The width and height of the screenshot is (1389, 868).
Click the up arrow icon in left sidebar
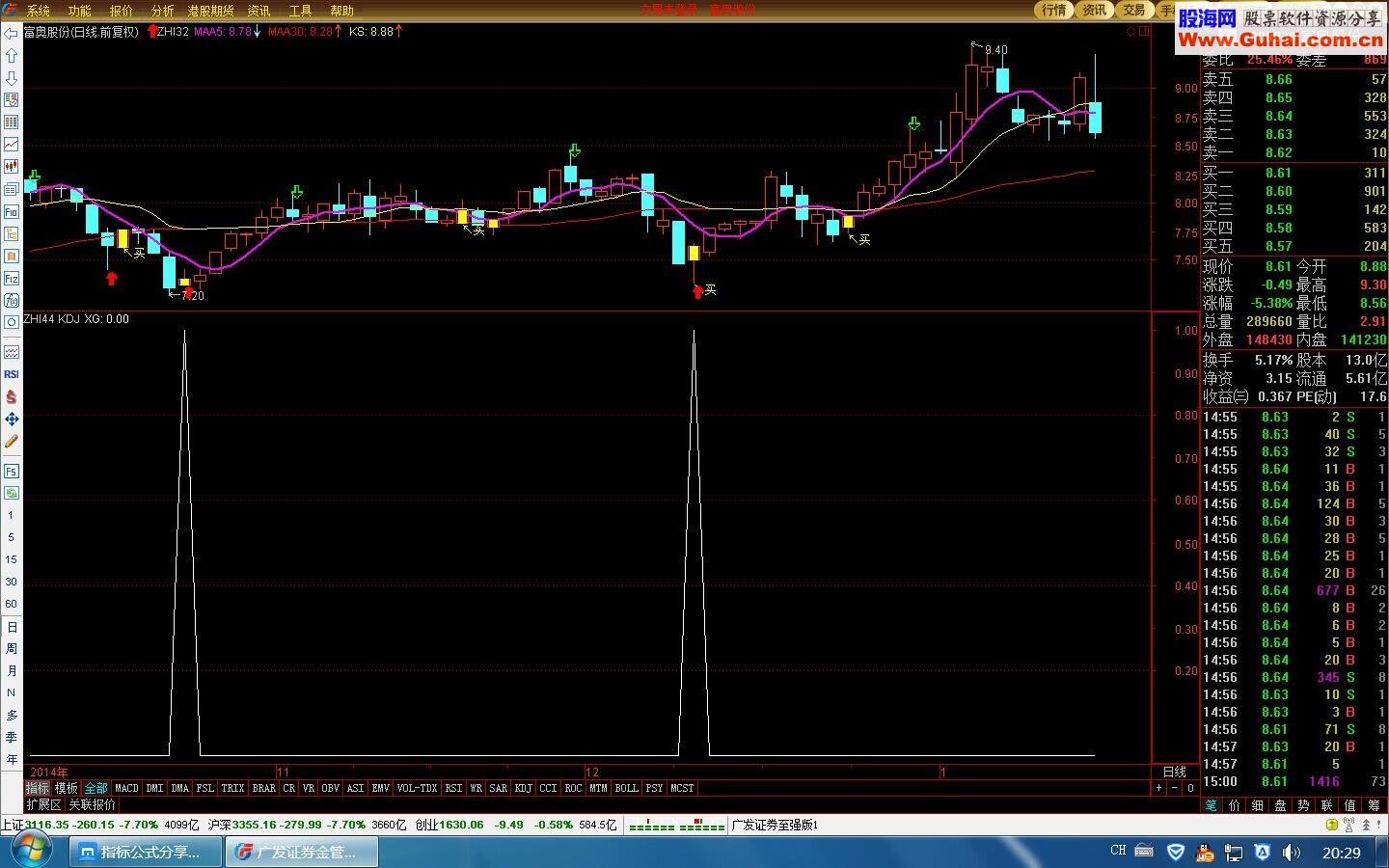(12, 56)
